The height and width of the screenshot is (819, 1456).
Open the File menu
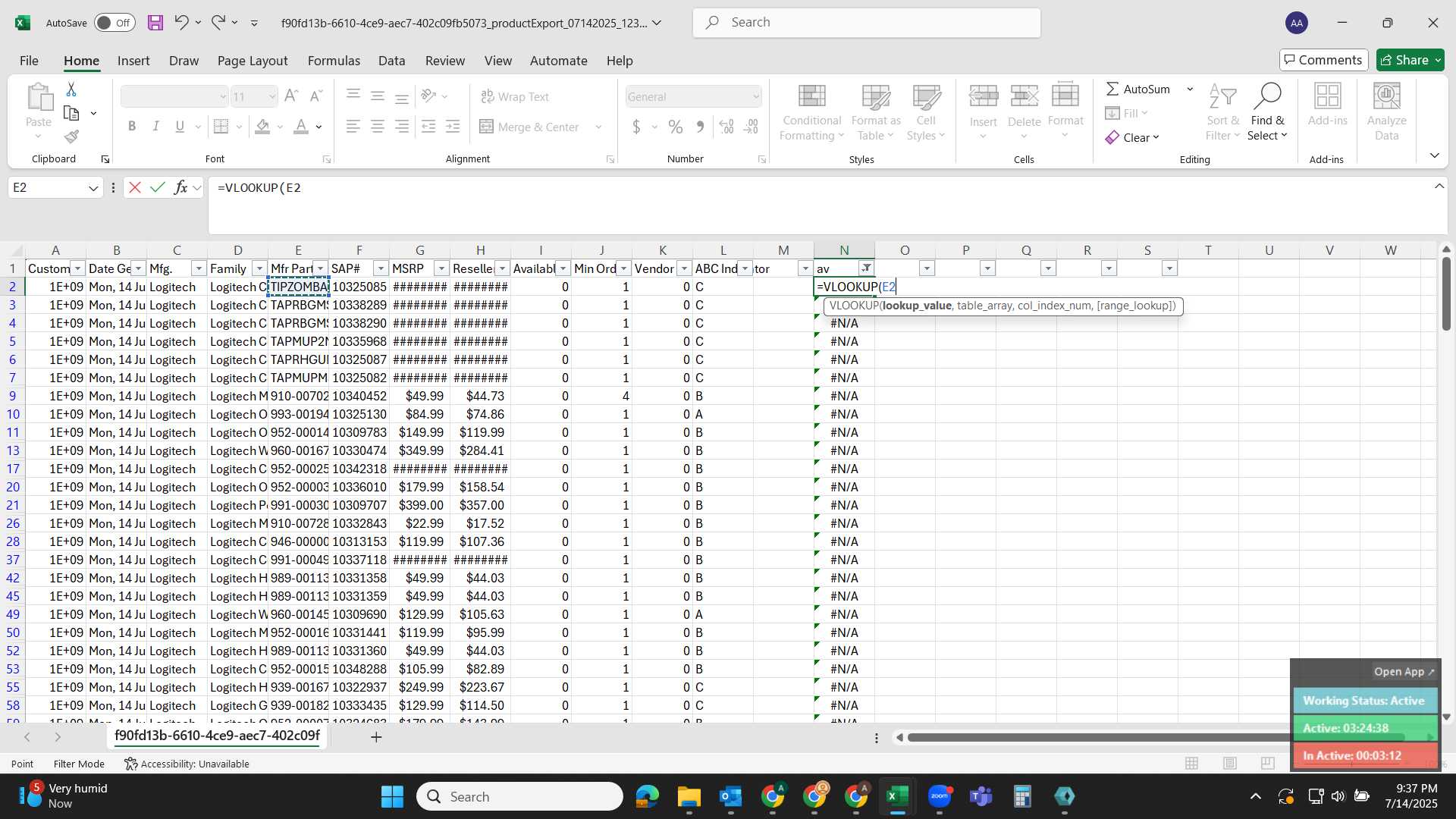pos(29,61)
